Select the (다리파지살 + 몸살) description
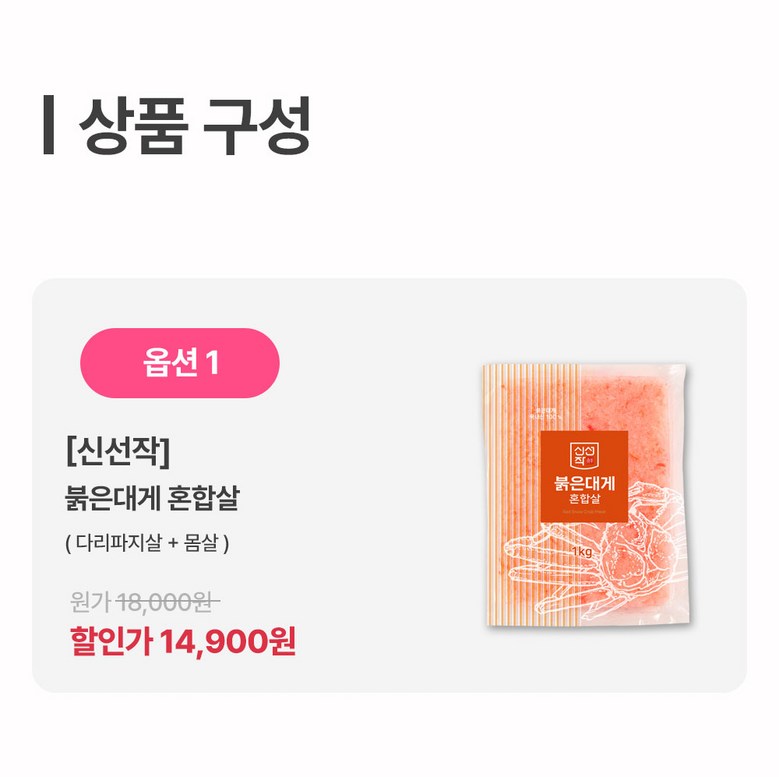 click(x=147, y=543)
